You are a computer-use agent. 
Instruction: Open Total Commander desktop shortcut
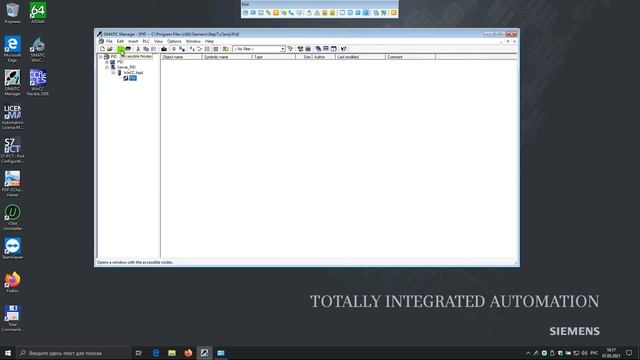click(x=12, y=318)
